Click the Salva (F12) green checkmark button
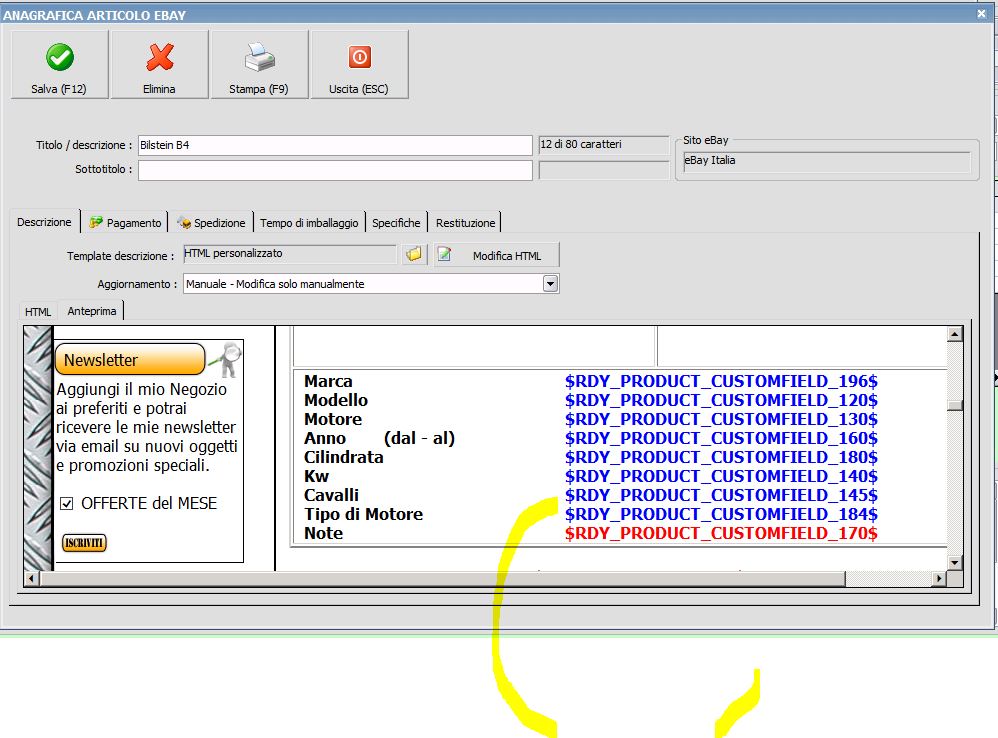 click(59, 65)
